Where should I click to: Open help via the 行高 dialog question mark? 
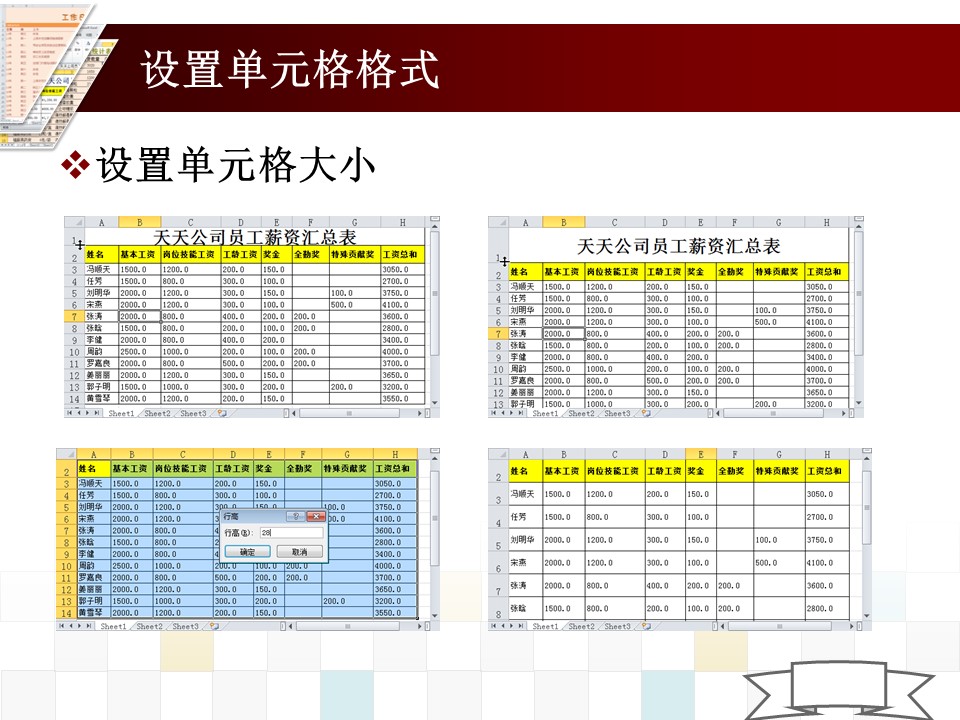click(296, 516)
